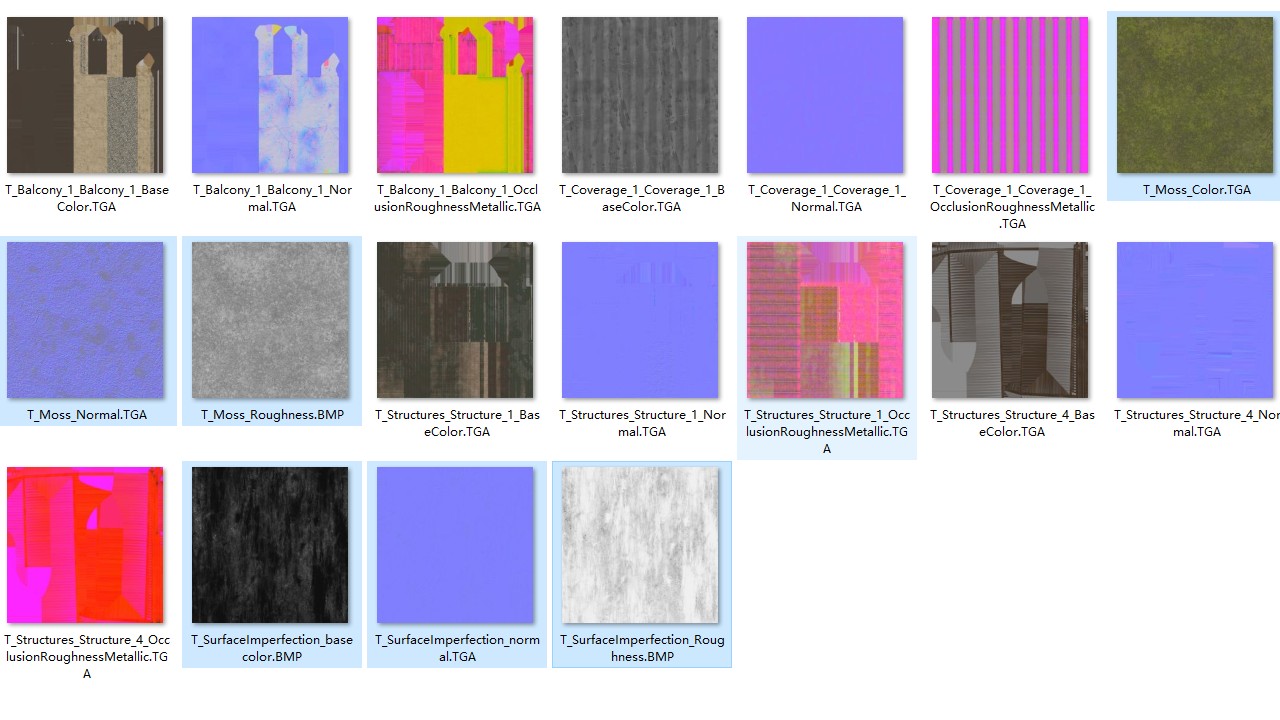Screen dimensions: 1280x720
Task: Click the striped Coverage OcclusionRoughnessMetallic thumbnail
Action: click(x=1010, y=95)
